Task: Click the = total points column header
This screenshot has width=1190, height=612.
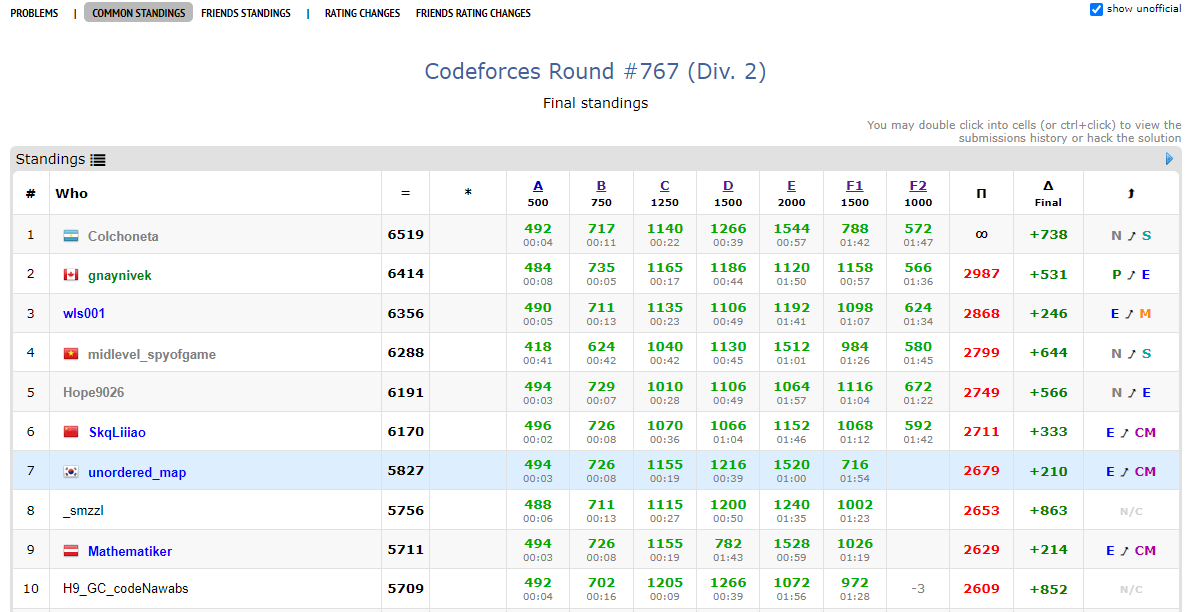Action: [405, 194]
